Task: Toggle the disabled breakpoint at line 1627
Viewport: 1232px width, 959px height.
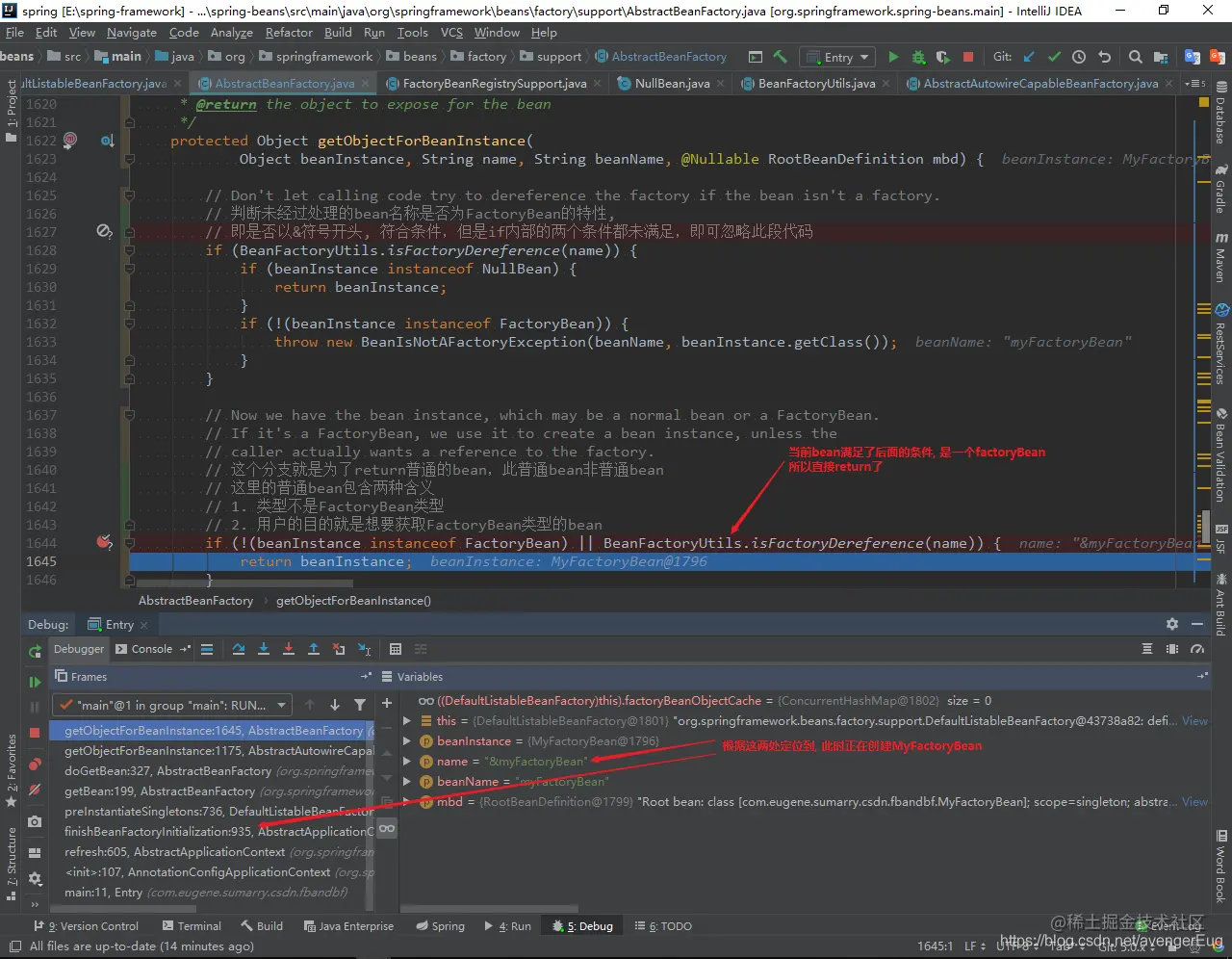Action: [104, 231]
